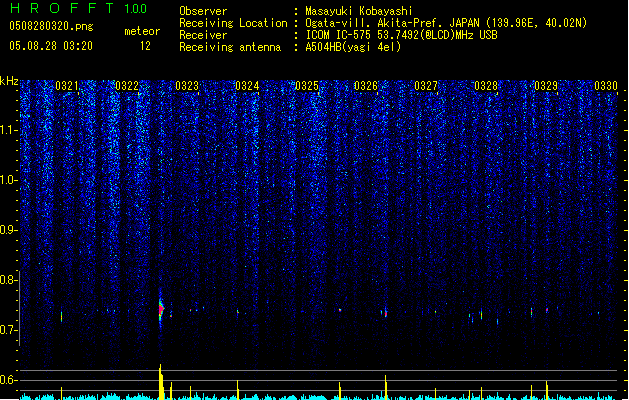Screen dimensions: 629x400
Task: Click the large red meteor echo near 0322
Action: coord(161,310)
